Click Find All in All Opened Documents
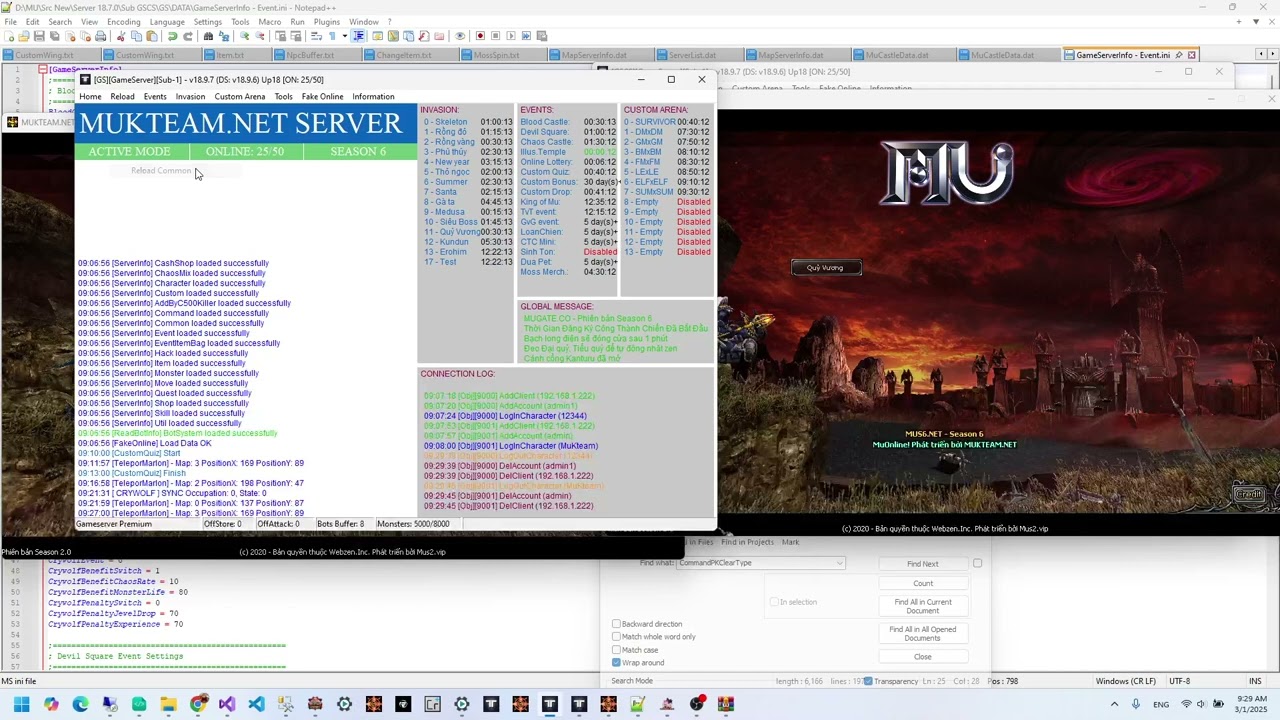 pyautogui.click(x=923, y=634)
